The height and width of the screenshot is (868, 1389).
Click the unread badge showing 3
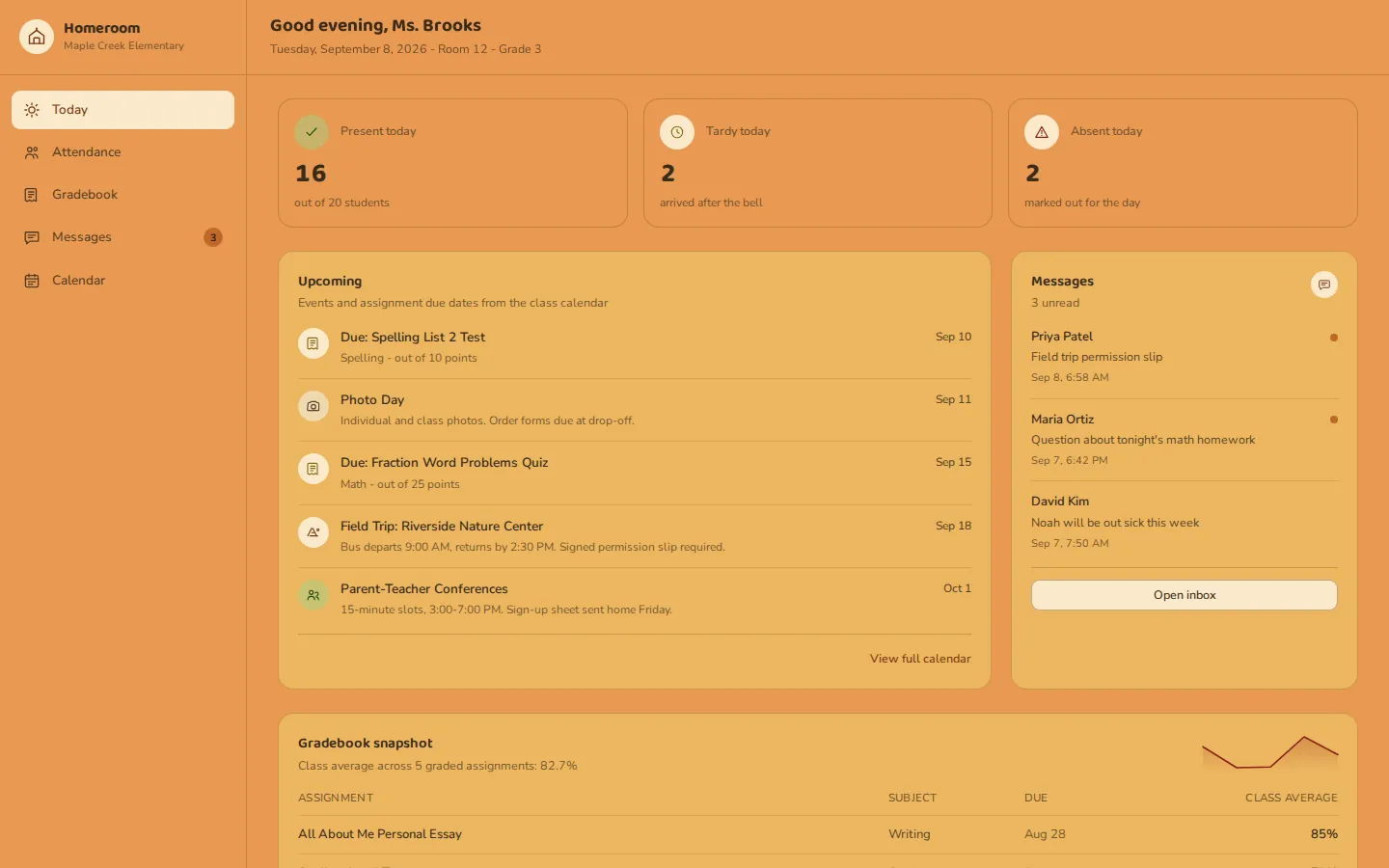pos(213,237)
